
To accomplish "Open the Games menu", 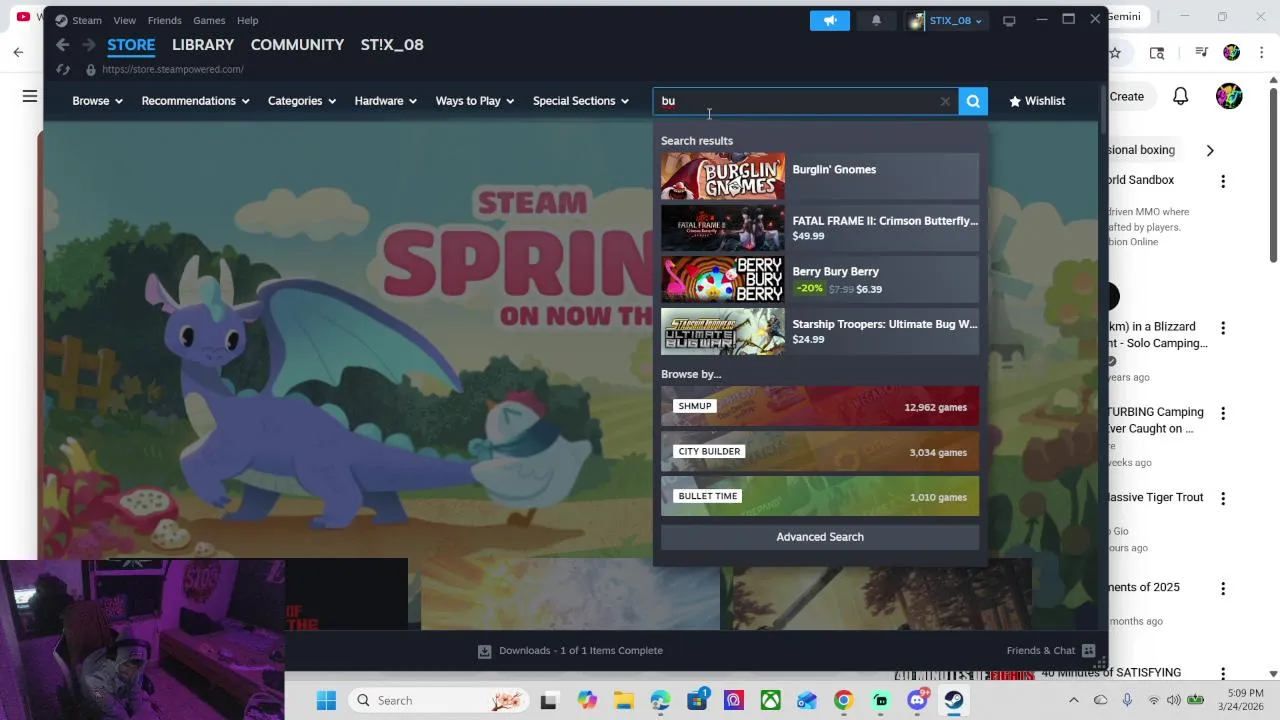I will (209, 20).
